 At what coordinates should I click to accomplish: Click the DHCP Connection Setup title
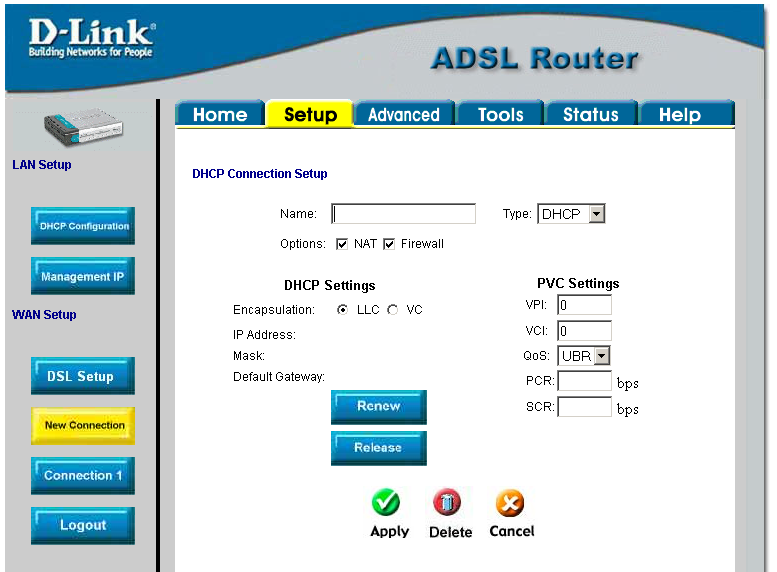pos(260,174)
